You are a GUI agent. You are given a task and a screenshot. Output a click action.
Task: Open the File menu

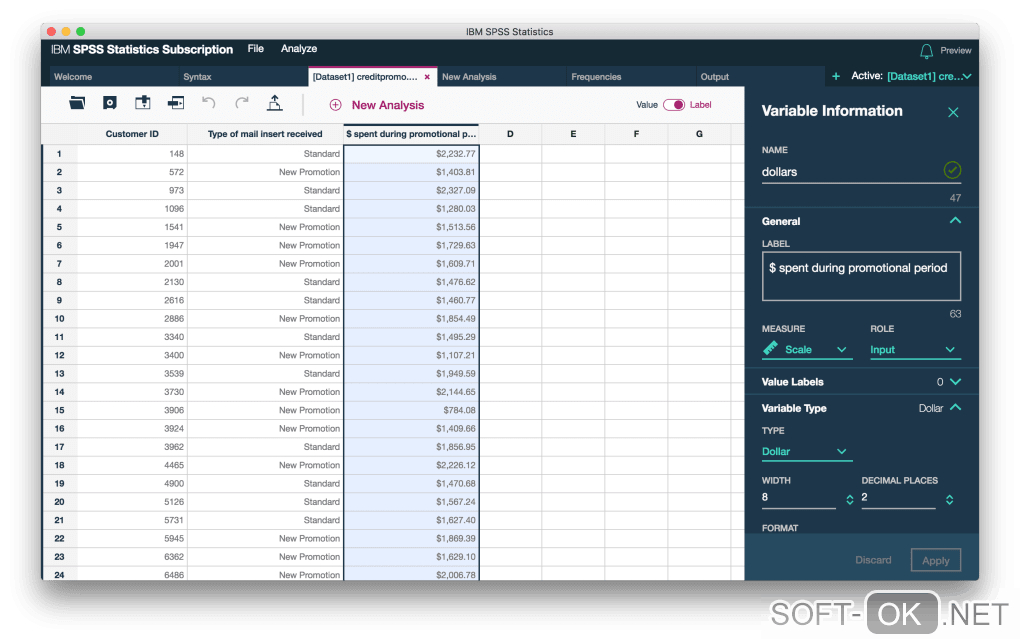tap(256, 49)
